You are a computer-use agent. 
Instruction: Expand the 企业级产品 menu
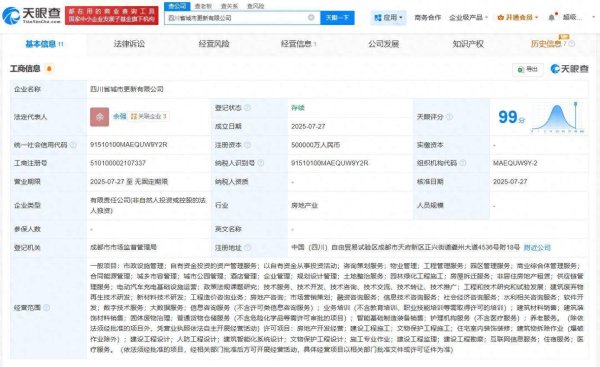tap(468, 18)
